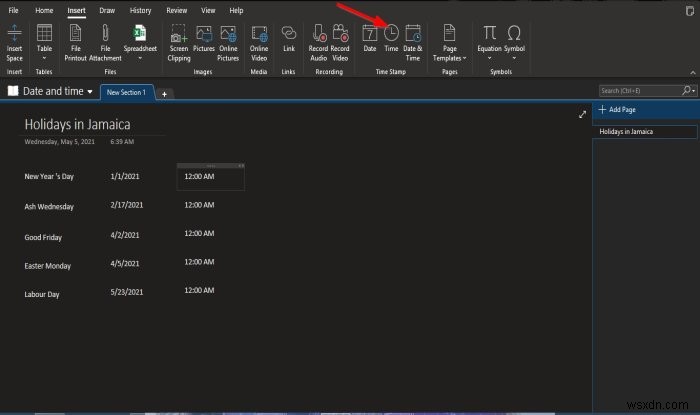Screen dimensions: 700x415
Task: Click the page date Wednesday, May 5, 2021
Action: click(59, 142)
